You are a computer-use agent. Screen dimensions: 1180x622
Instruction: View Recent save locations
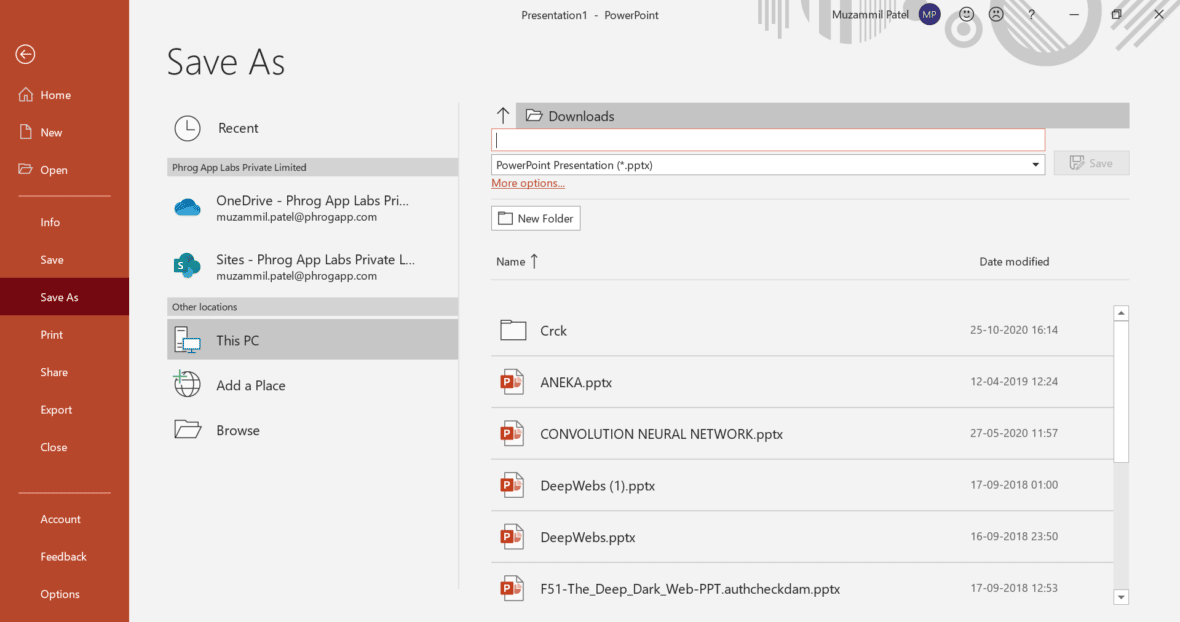pyautogui.click(x=238, y=128)
